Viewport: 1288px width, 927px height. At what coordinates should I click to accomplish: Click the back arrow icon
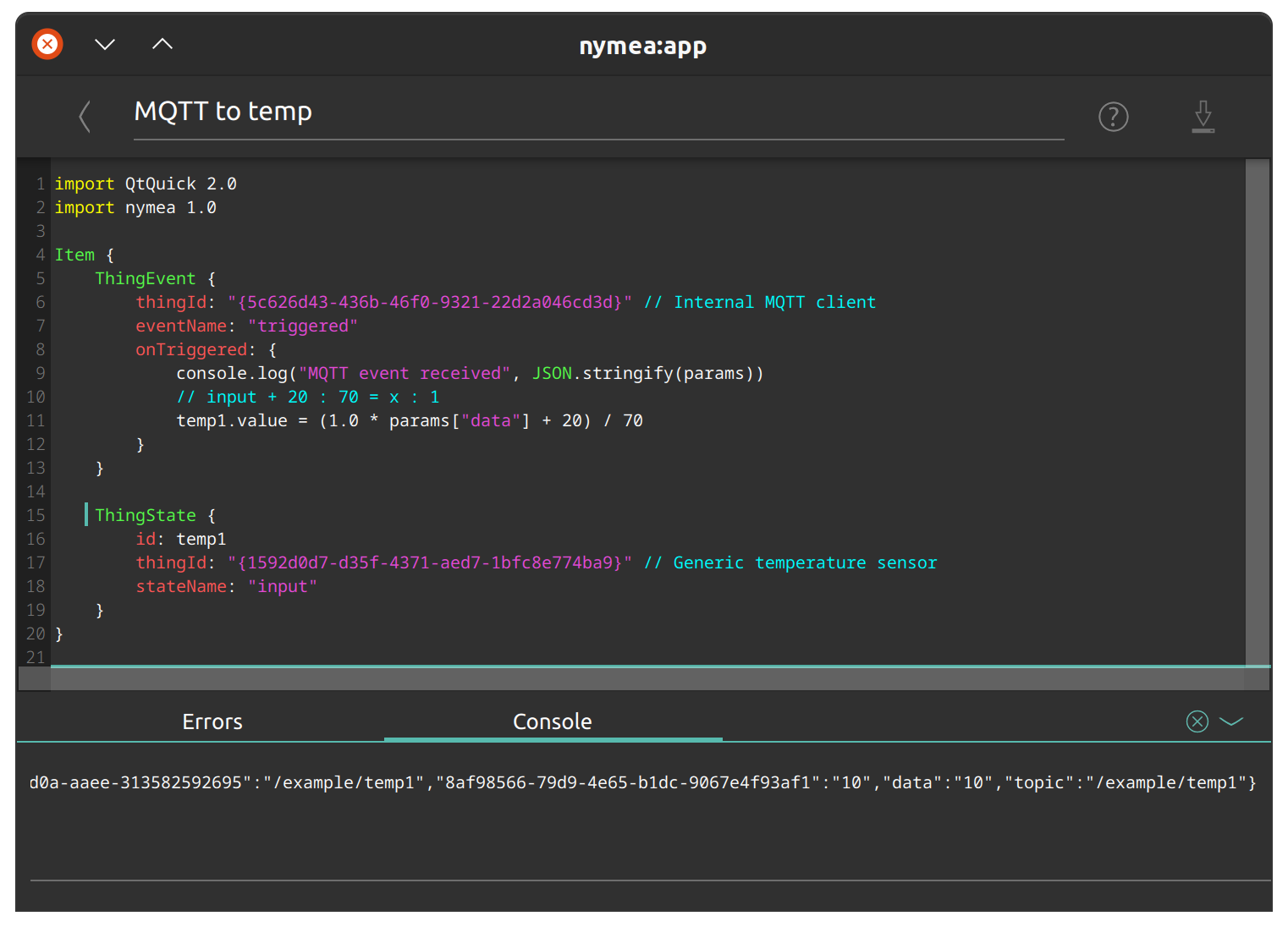coord(85,117)
